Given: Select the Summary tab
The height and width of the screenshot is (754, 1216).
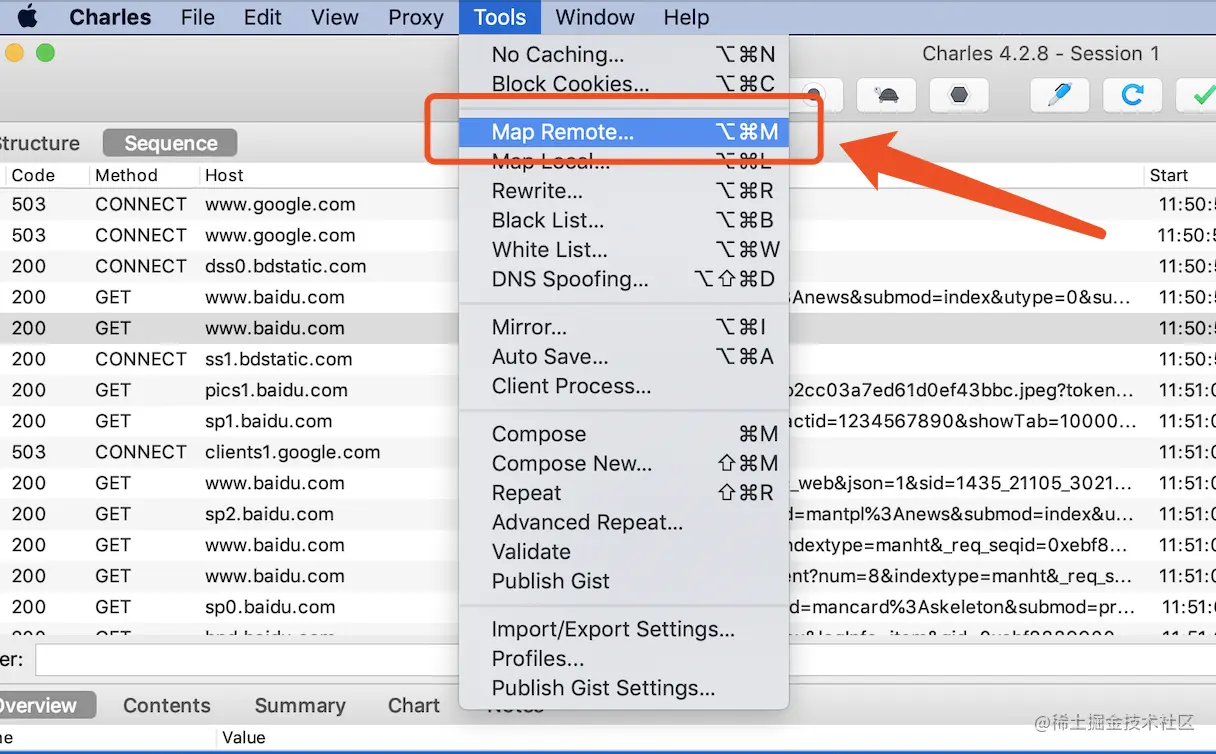Looking at the screenshot, I should [x=300, y=705].
